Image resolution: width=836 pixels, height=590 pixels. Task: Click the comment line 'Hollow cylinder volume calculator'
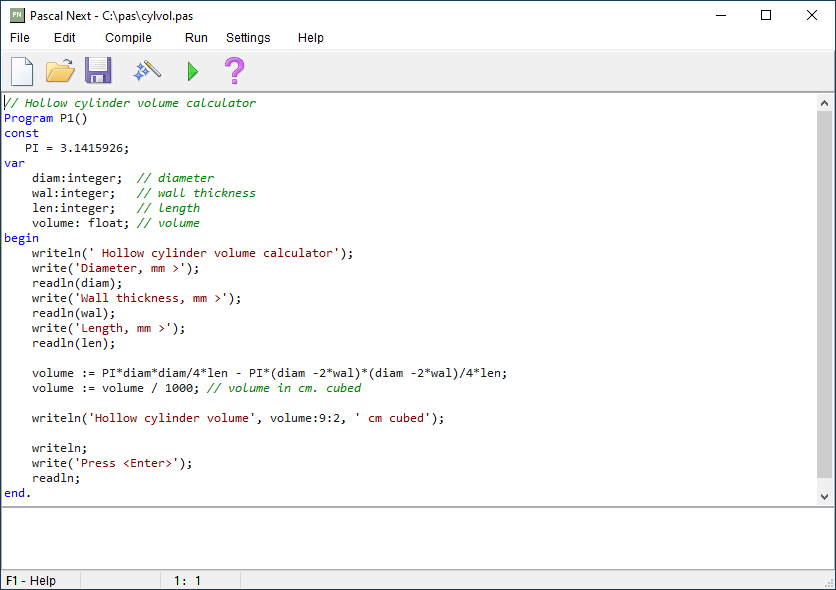coord(130,103)
